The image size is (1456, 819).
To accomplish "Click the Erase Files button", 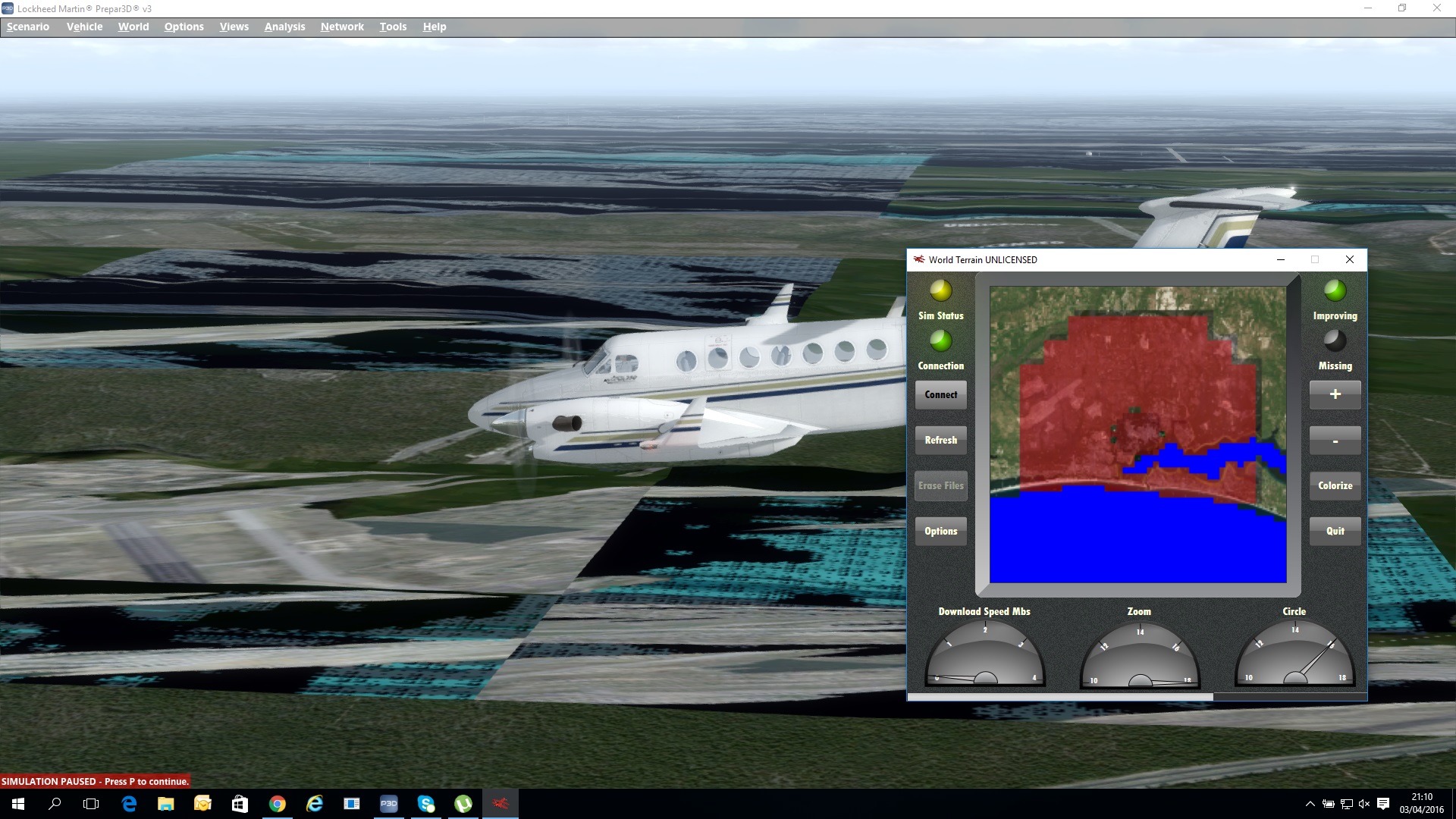I will (941, 485).
